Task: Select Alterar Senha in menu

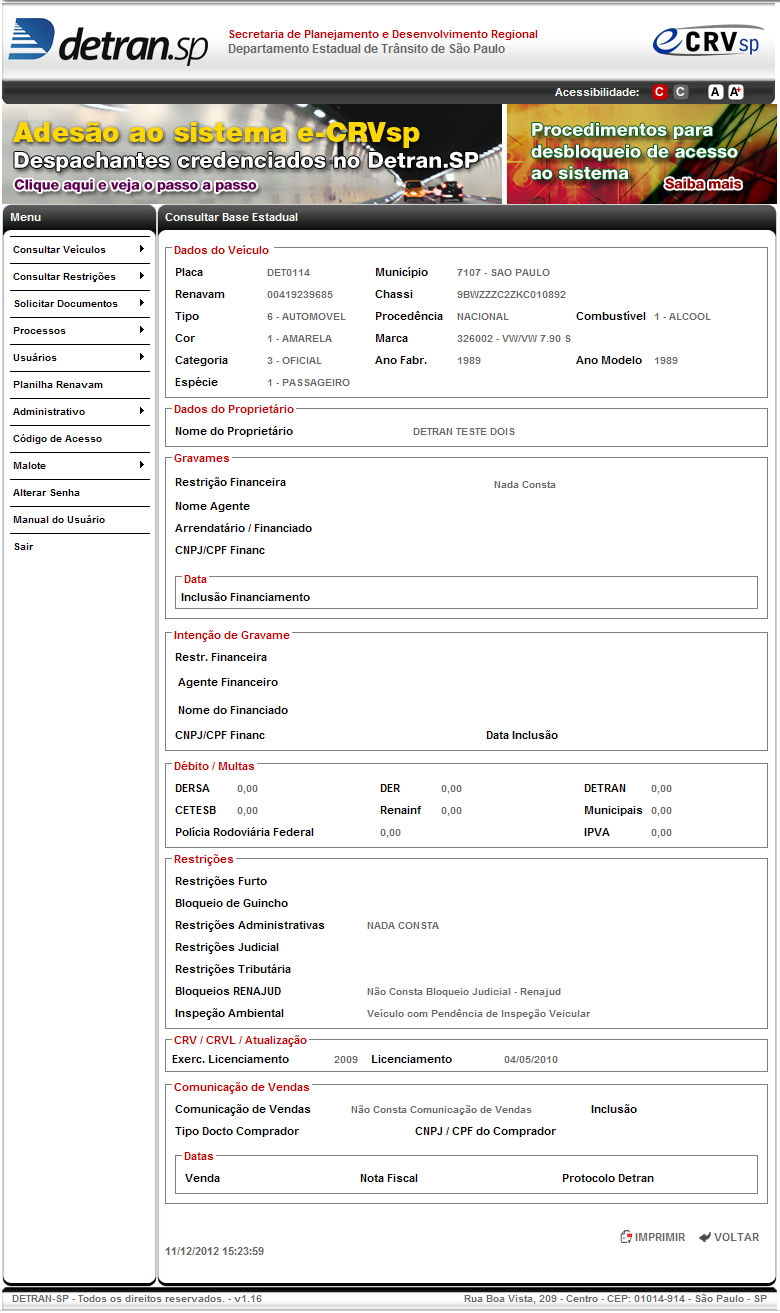Action: pyautogui.click(x=79, y=493)
